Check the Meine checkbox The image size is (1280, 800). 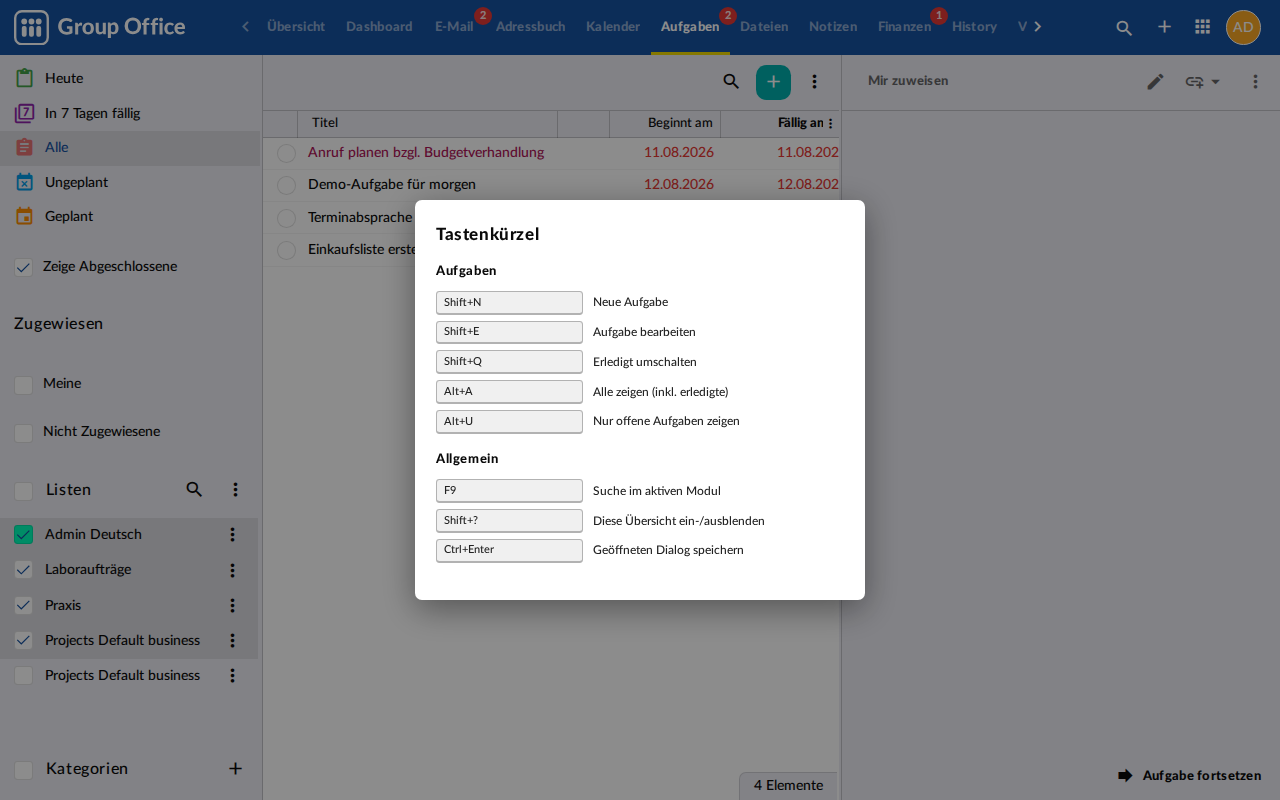pyautogui.click(x=24, y=384)
